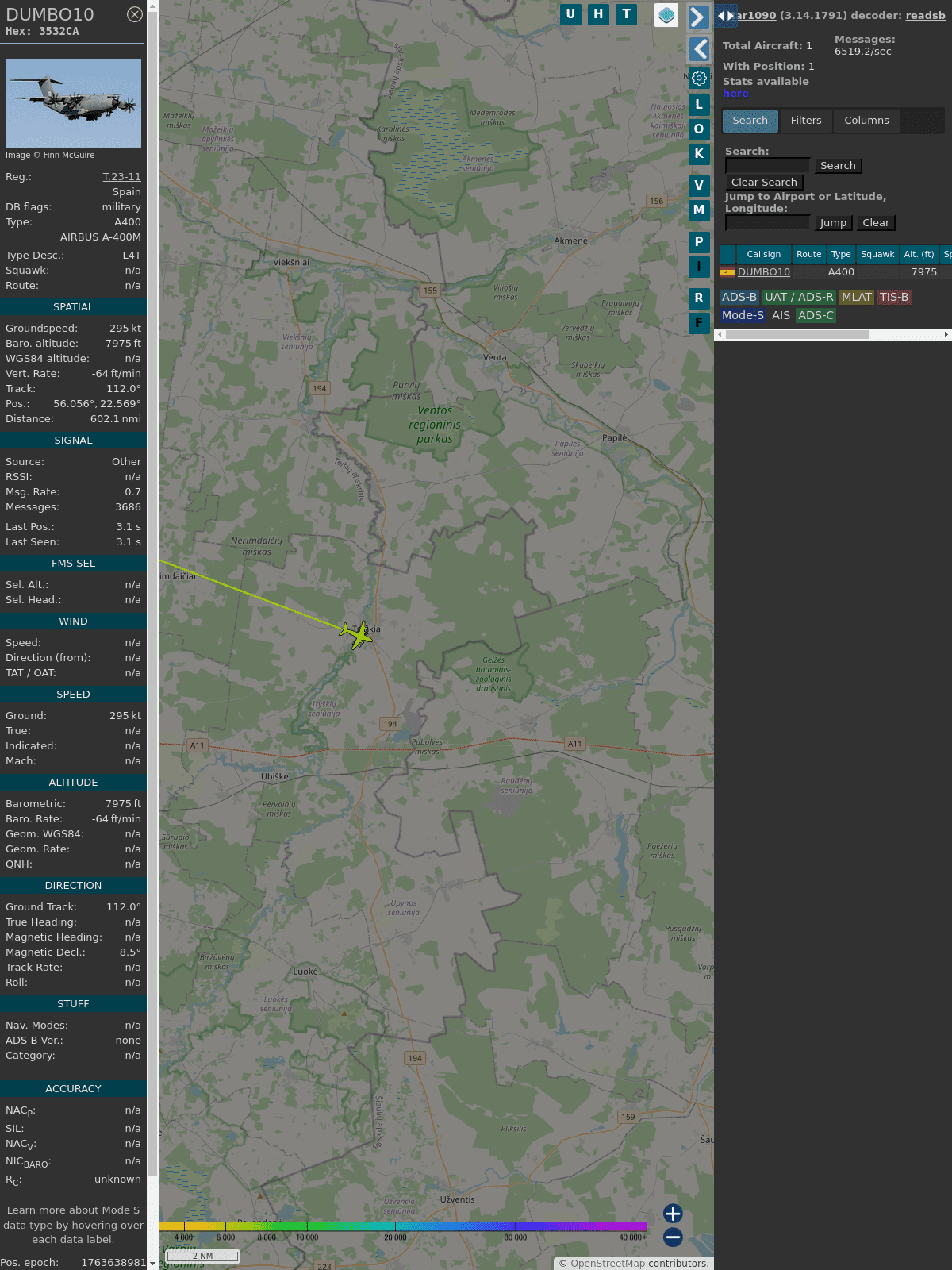Click the MLAT source legend label
The image size is (952, 1270).
coord(856,297)
